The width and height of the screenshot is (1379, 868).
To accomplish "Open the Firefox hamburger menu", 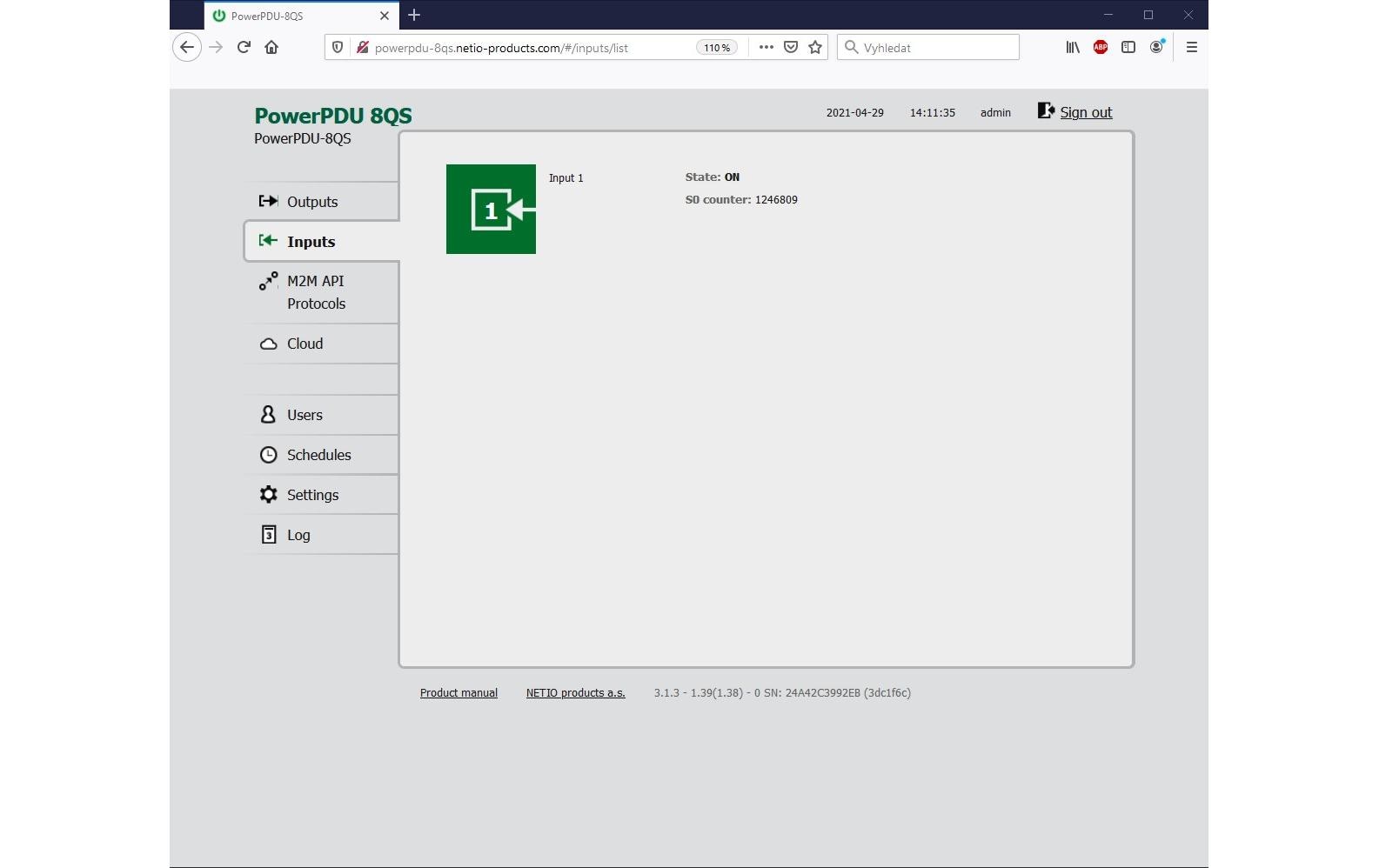I will point(1192,47).
